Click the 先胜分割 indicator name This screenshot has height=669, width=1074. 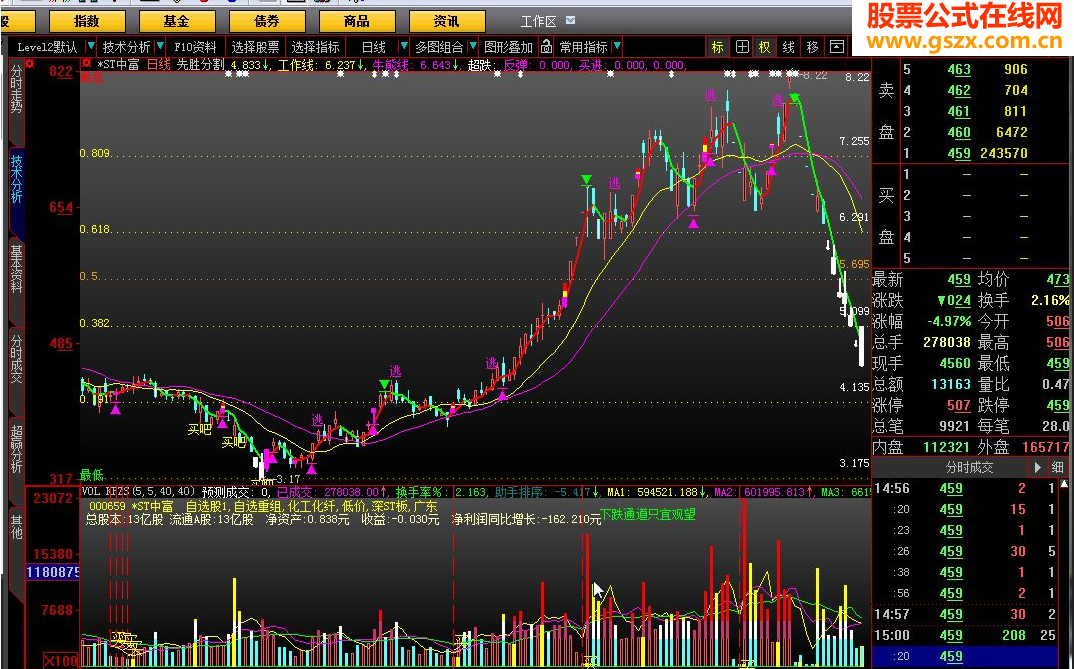point(201,65)
